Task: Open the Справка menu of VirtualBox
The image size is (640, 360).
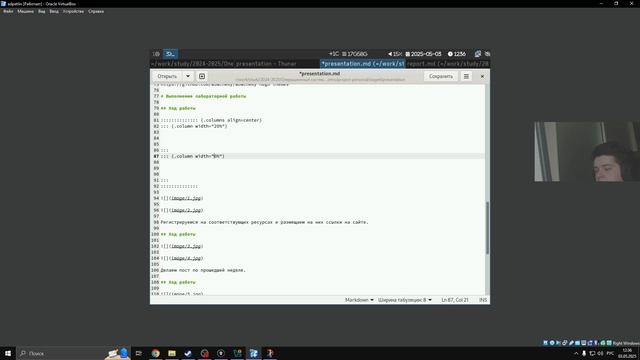Action: pos(96,11)
